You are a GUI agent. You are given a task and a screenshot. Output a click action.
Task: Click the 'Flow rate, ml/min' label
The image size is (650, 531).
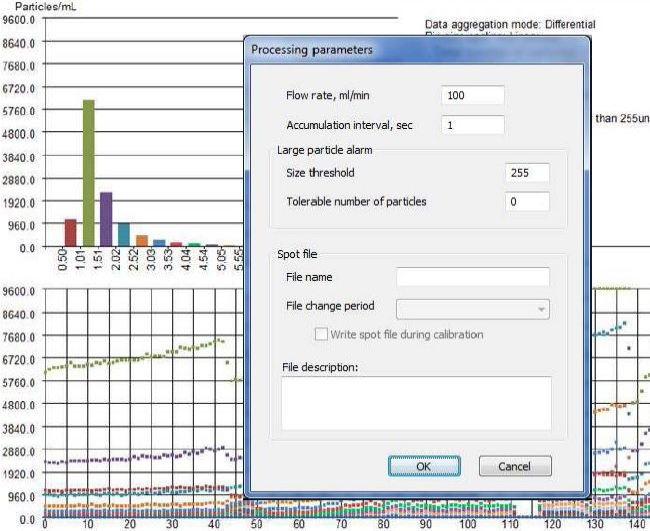(x=327, y=95)
